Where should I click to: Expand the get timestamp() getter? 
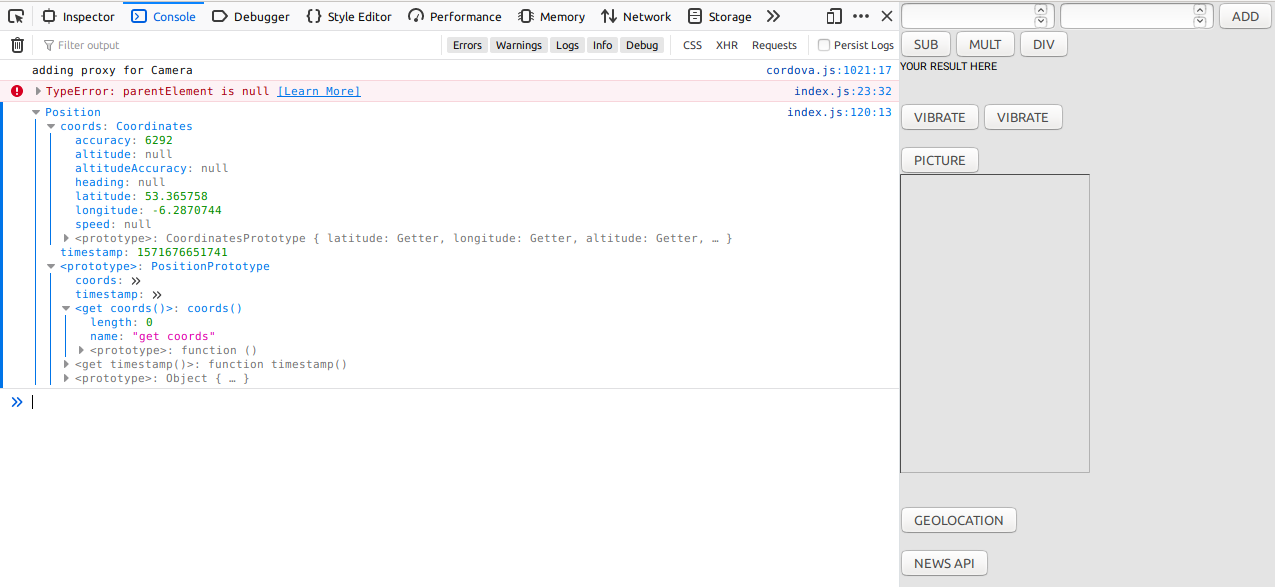[66, 364]
